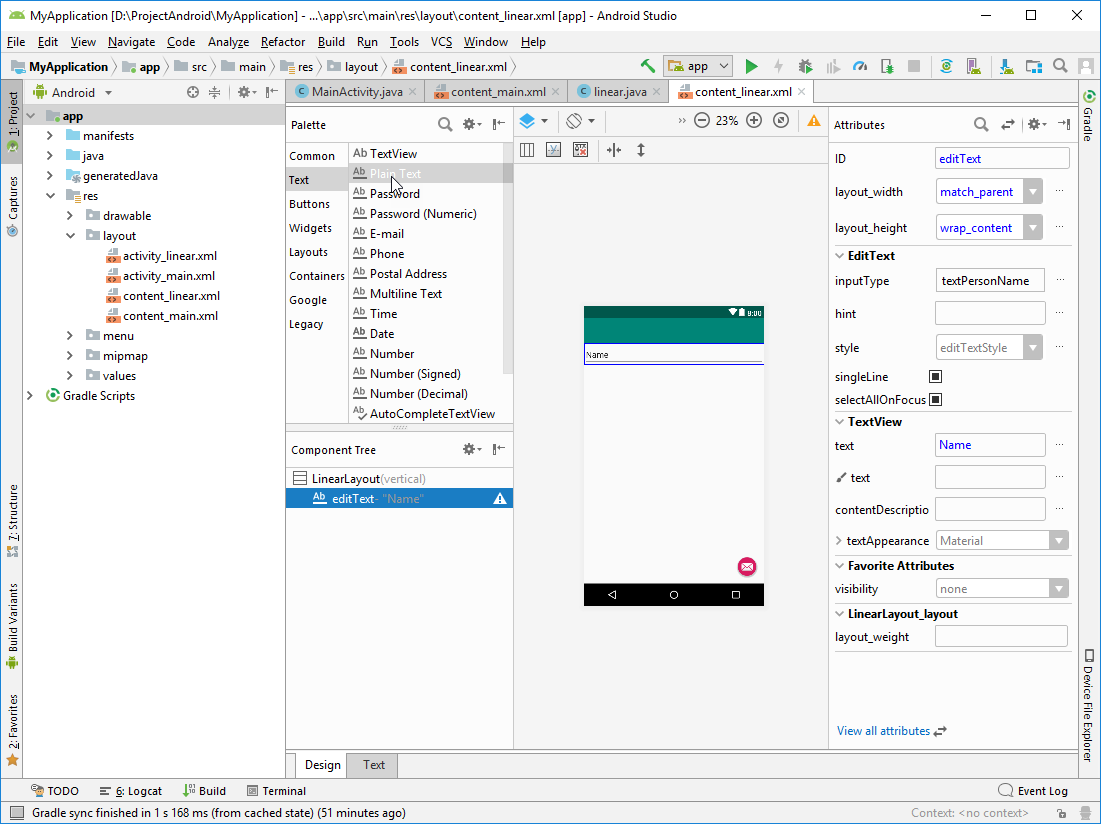This screenshot has width=1101, height=824.
Task: Open the profiler with the gauge icon
Action: (x=860, y=67)
